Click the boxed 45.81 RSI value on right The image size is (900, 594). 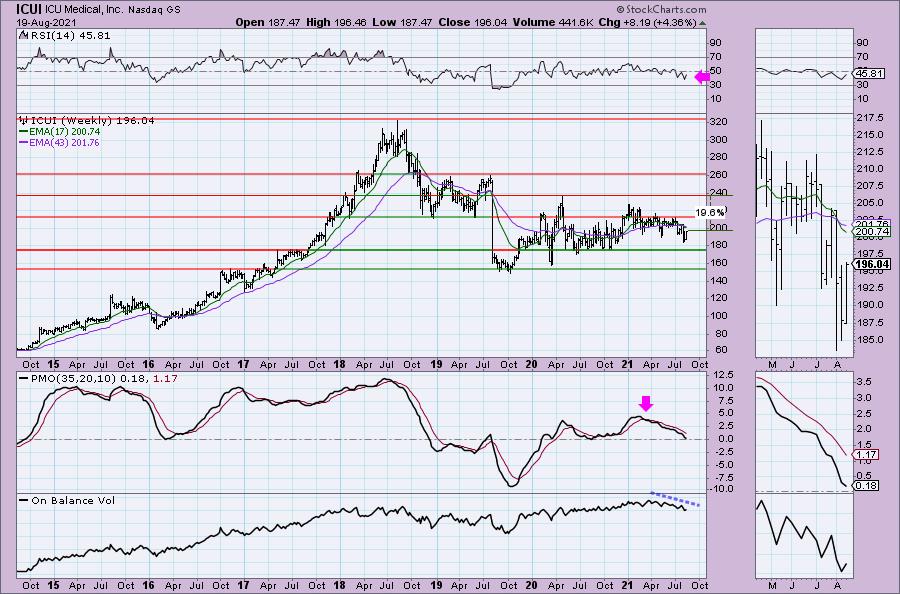pos(868,74)
